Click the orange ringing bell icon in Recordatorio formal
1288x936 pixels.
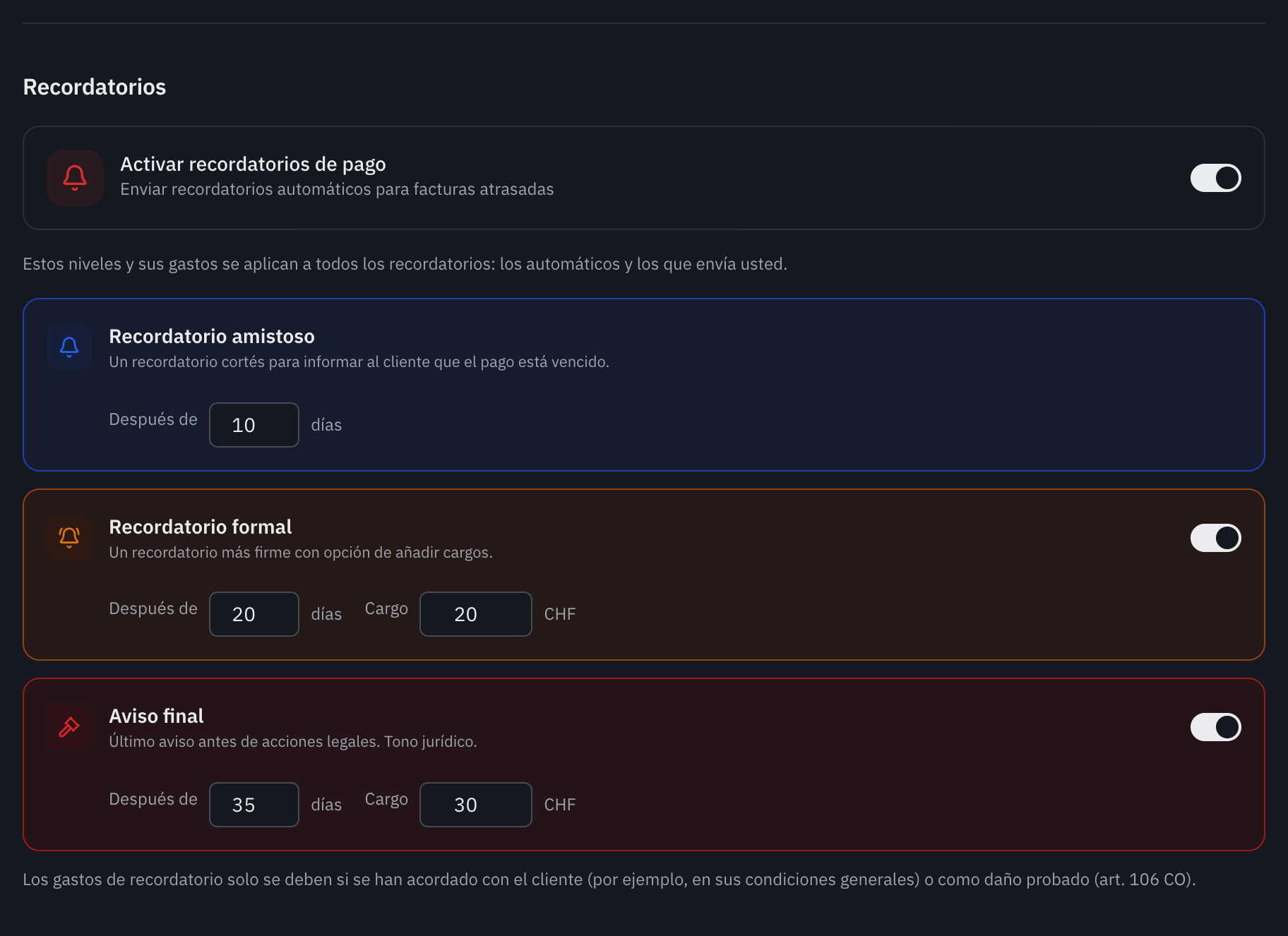coord(69,538)
